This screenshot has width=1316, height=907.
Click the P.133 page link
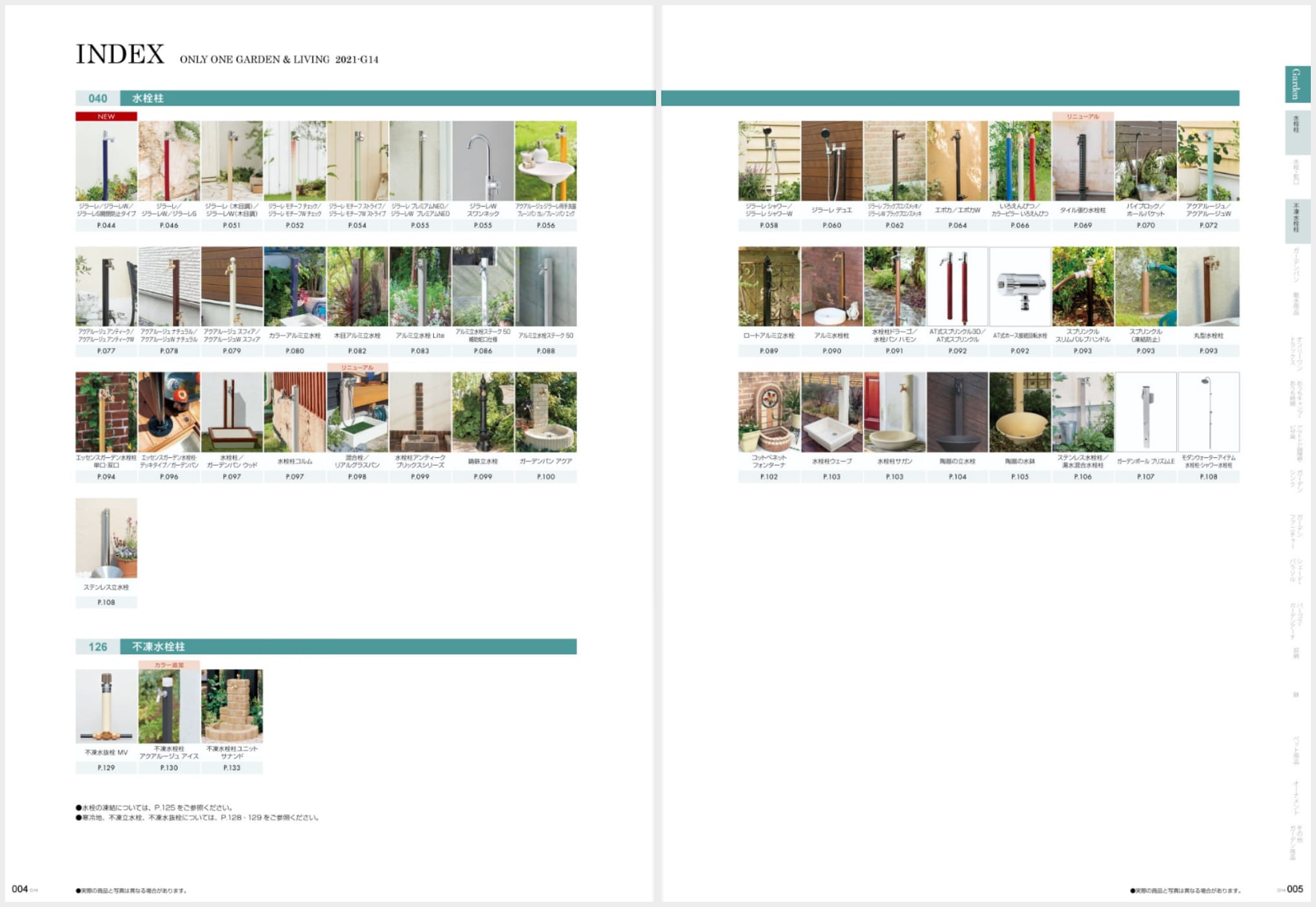click(x=232, y=768)
